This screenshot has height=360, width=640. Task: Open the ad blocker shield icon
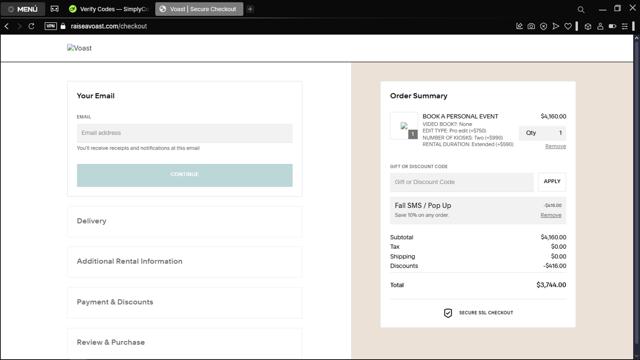(543, 26)
